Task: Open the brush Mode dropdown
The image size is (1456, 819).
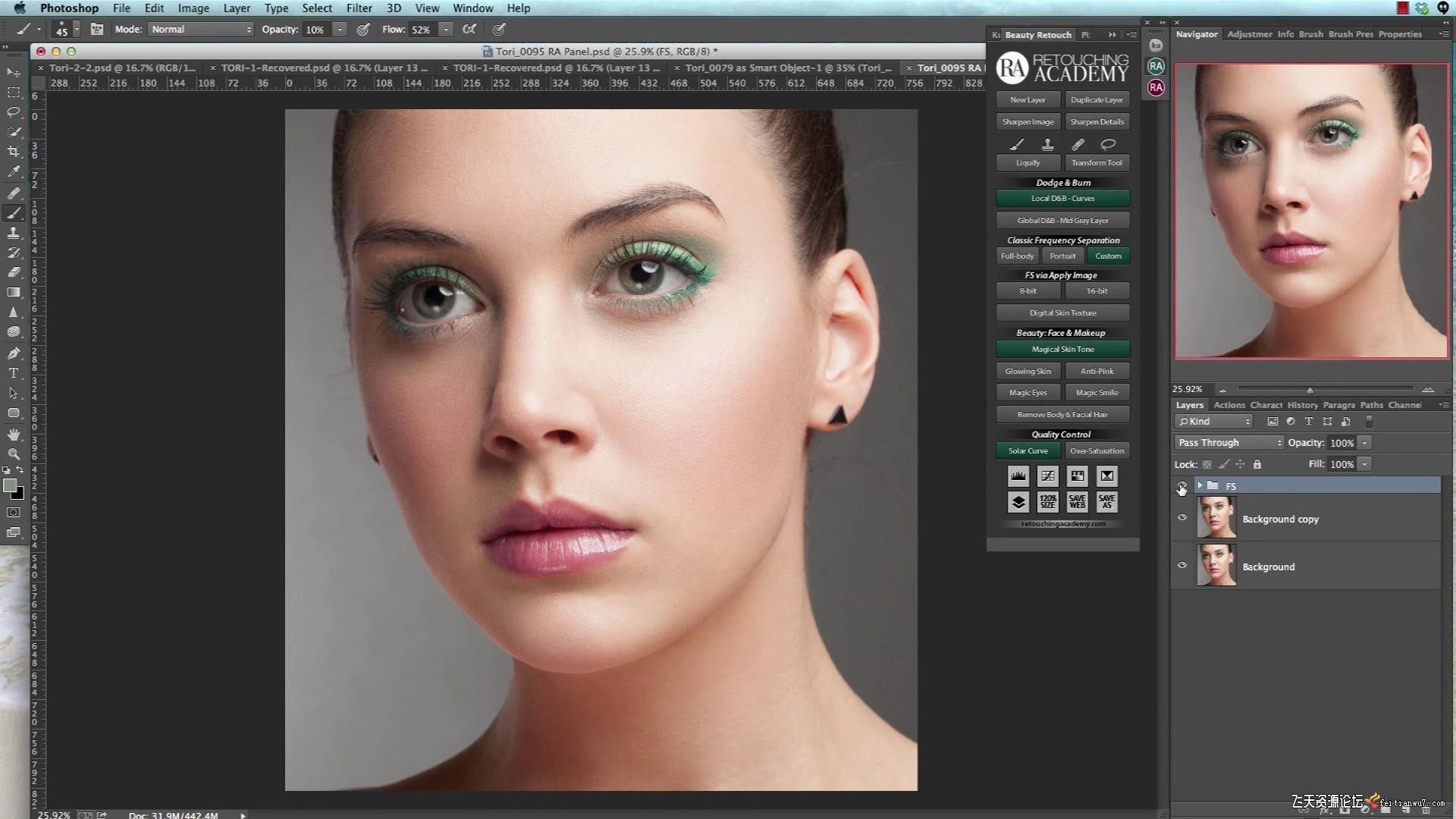Action: 201,30
